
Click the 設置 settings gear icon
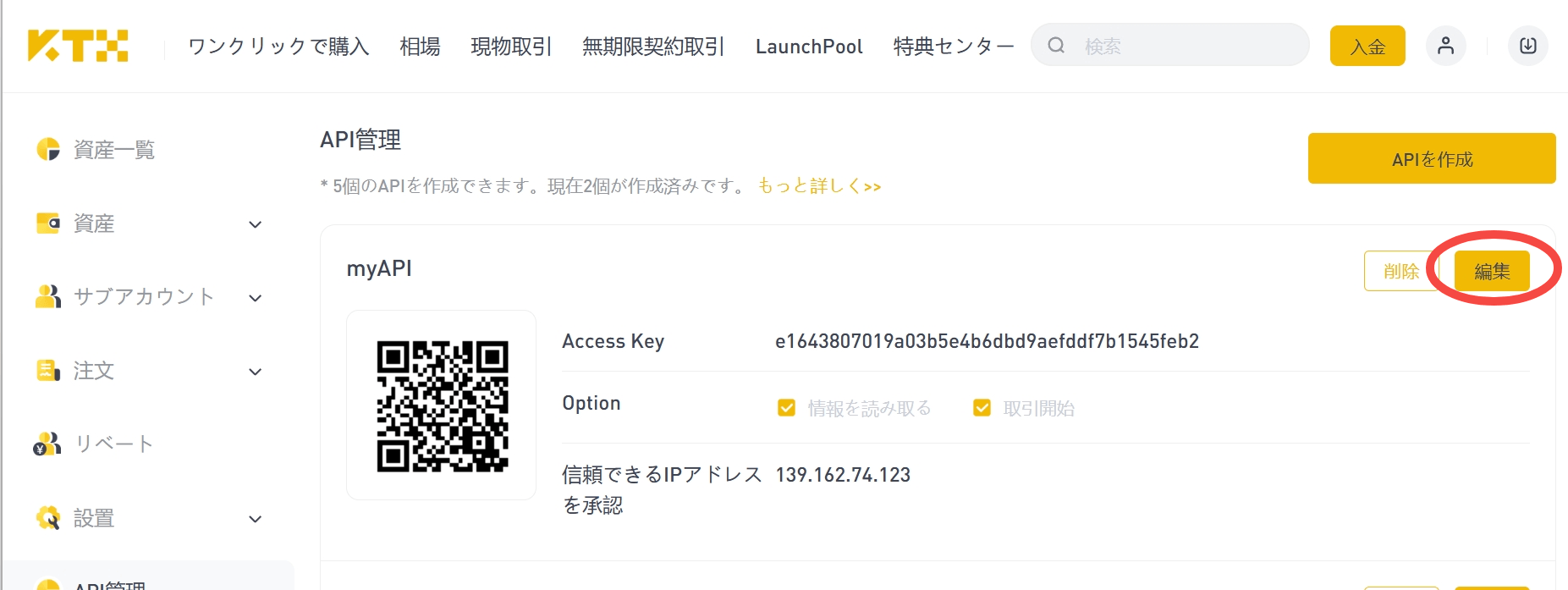click(x=48, y=517)
